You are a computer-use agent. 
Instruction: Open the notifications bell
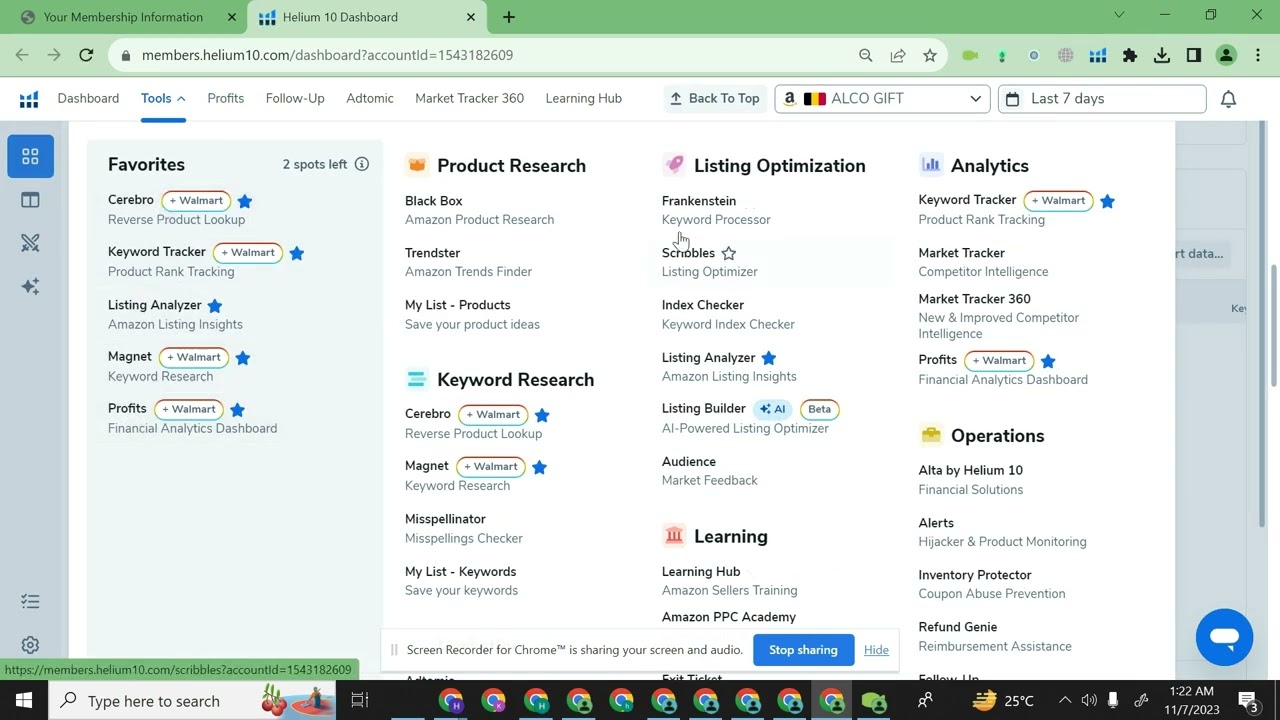click(1228, 99)
